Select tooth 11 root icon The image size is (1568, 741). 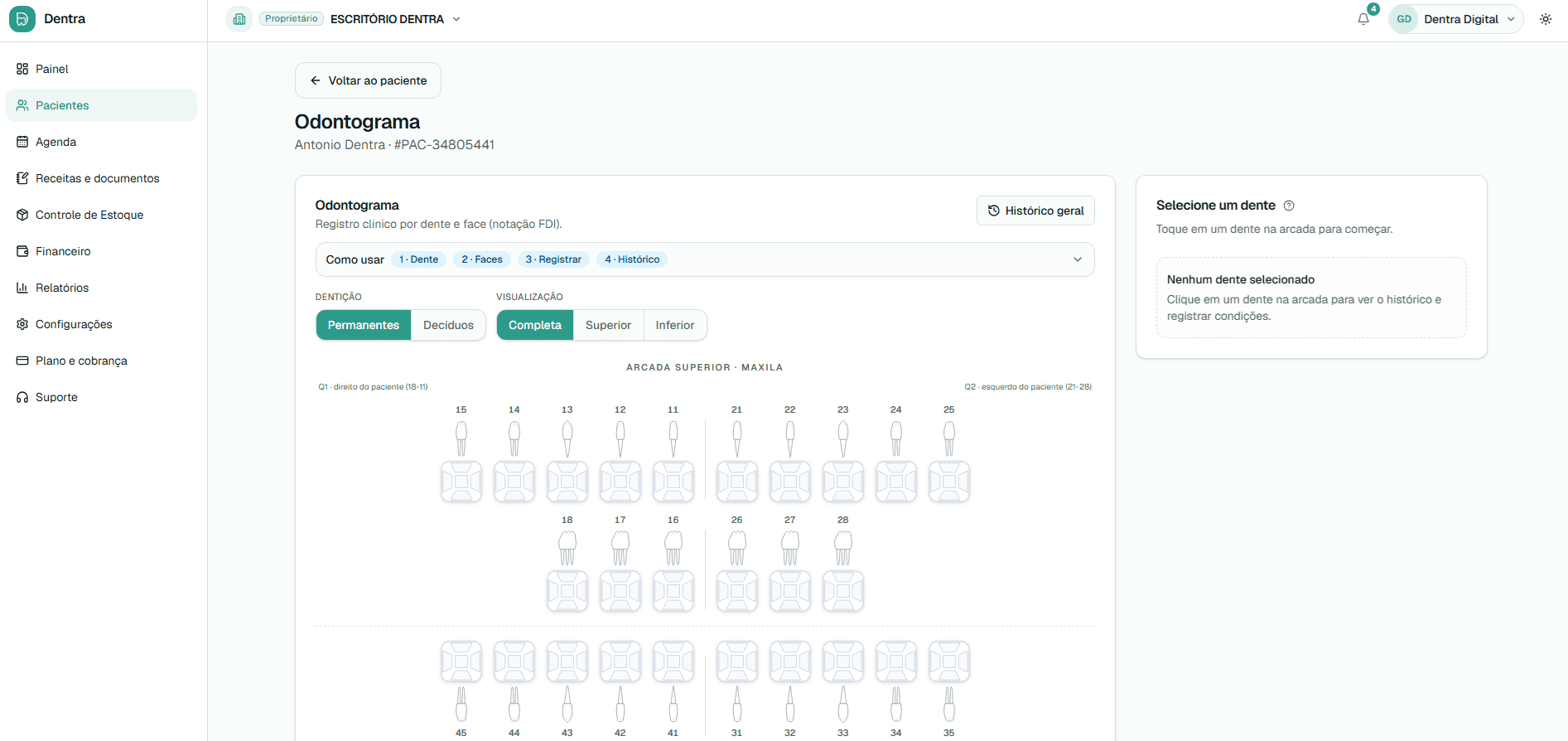tap(673, 438)
